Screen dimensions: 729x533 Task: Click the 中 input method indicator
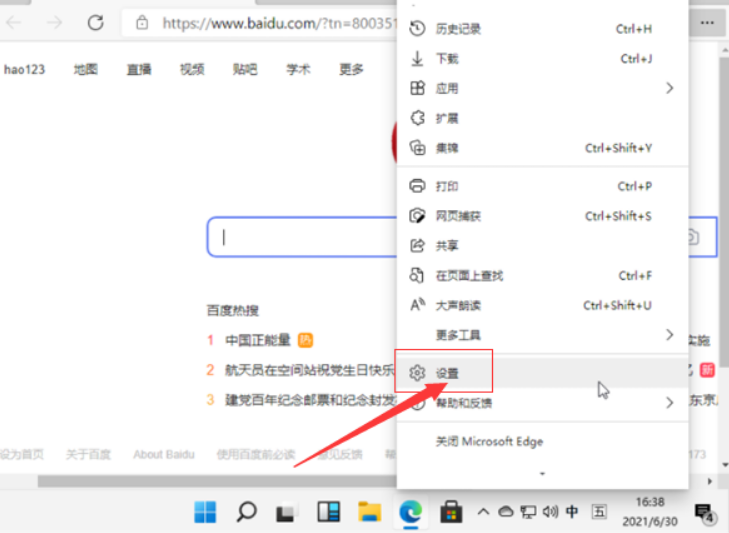tap(572, 512)
